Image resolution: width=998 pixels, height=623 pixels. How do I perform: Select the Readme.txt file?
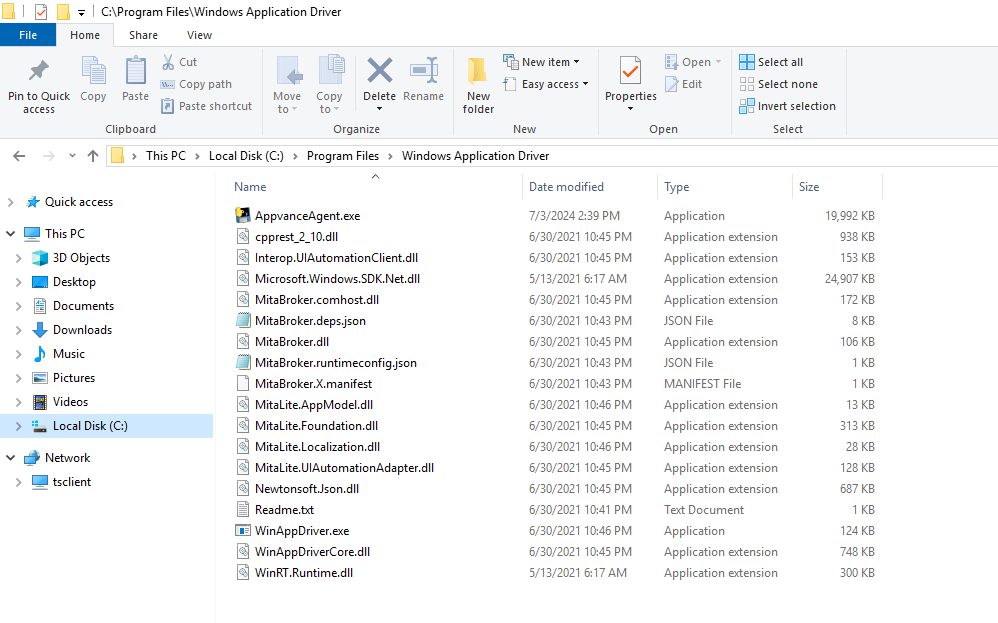(x=285, y=510)
